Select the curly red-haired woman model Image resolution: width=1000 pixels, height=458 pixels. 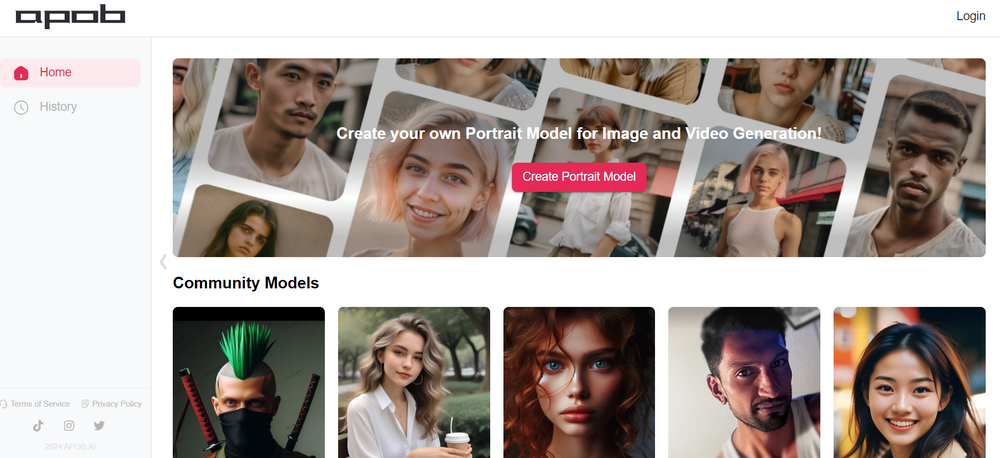click(579, 383)
